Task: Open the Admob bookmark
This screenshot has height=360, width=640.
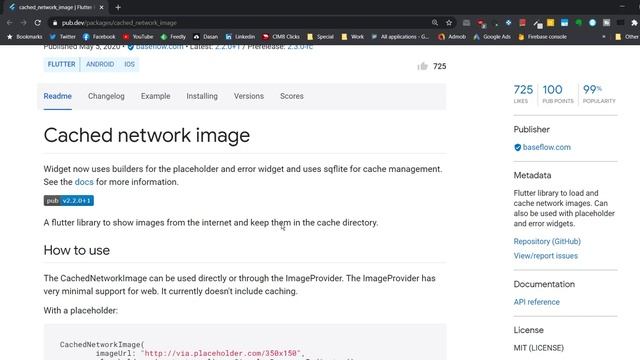Action: pyautogui.click(x=452, y=37)
